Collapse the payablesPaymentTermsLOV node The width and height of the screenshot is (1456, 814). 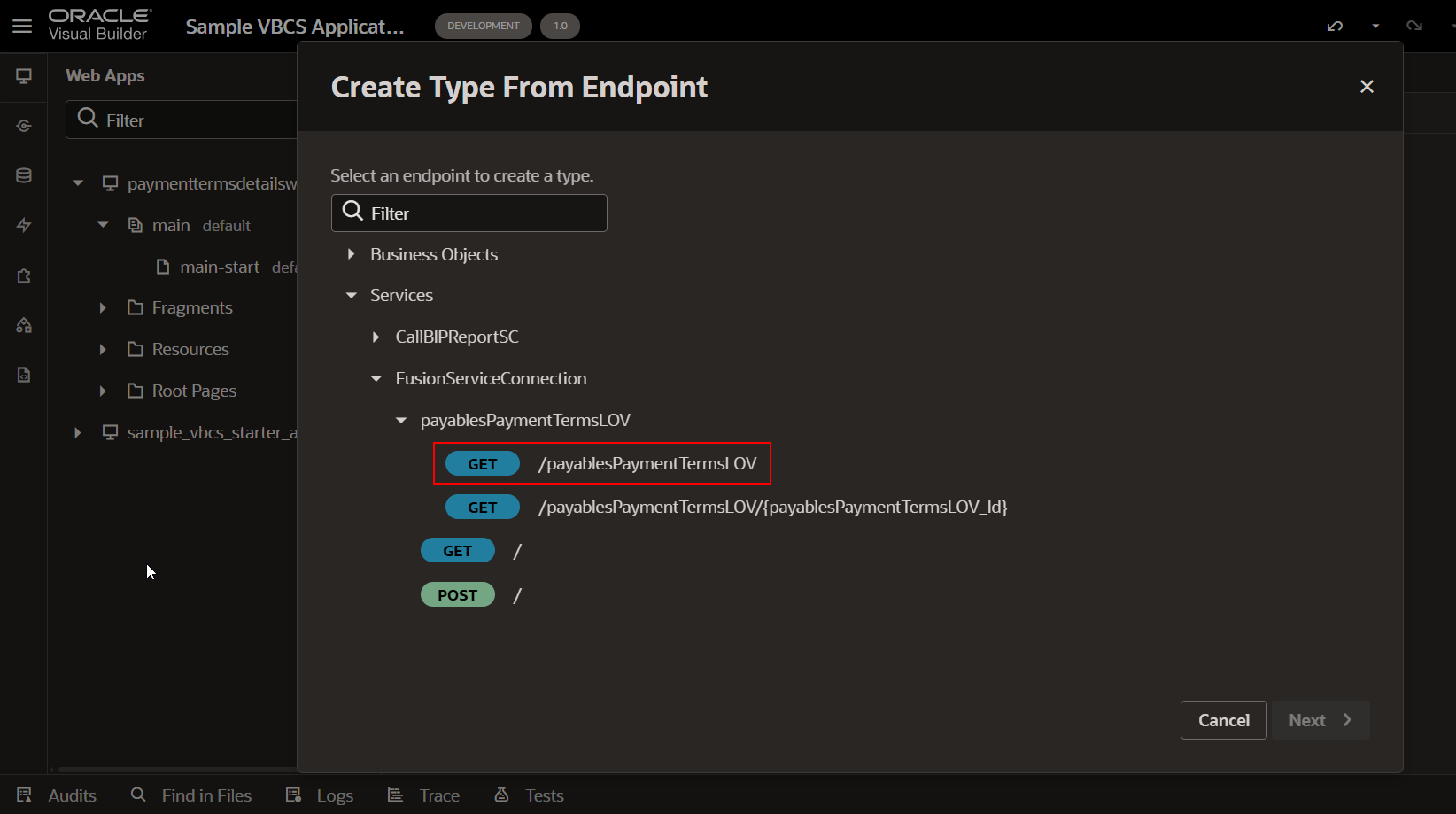click(x=401, y=420)
